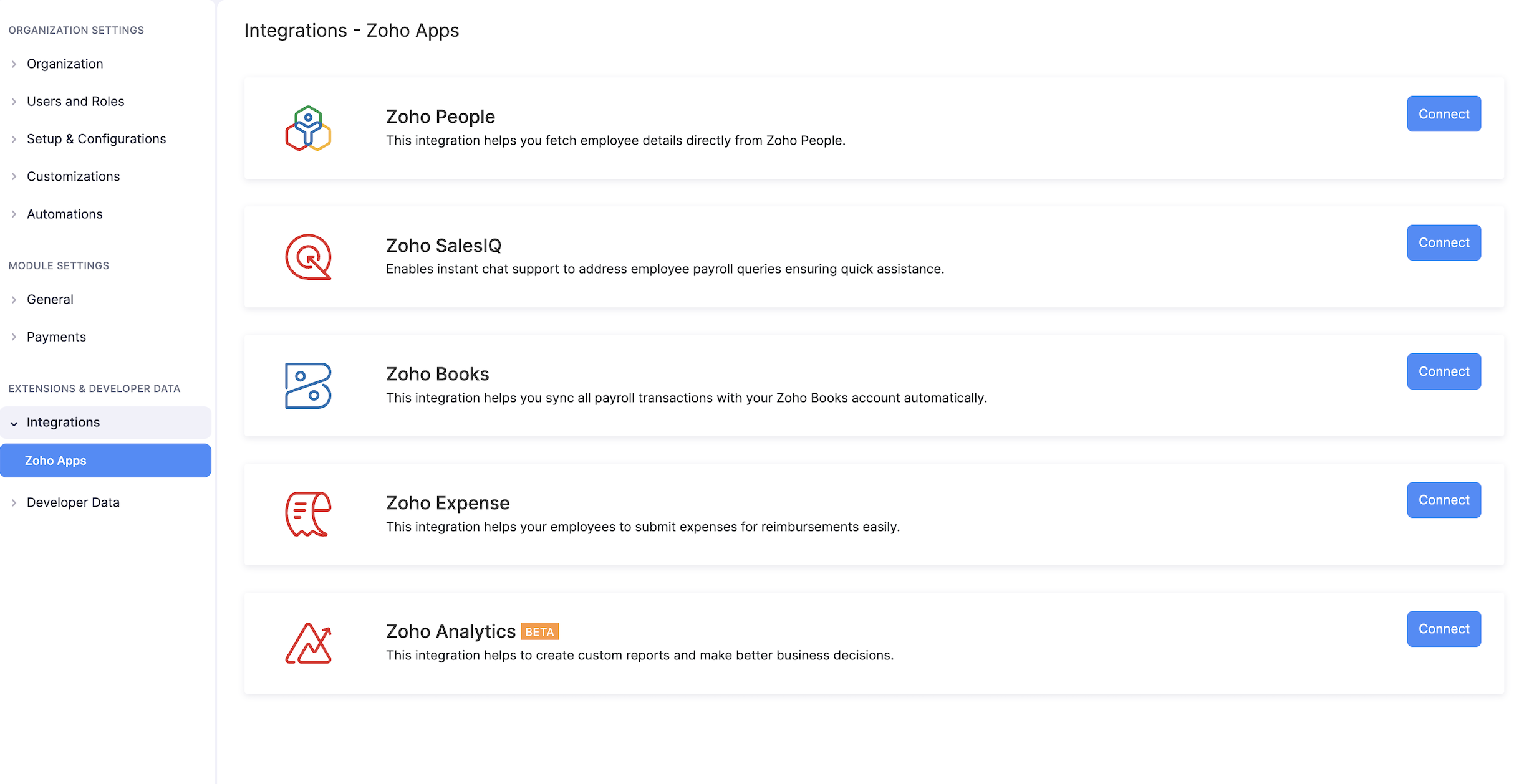
Task: Click the Zoho Expense receipt icon
Action: [307, 514]
